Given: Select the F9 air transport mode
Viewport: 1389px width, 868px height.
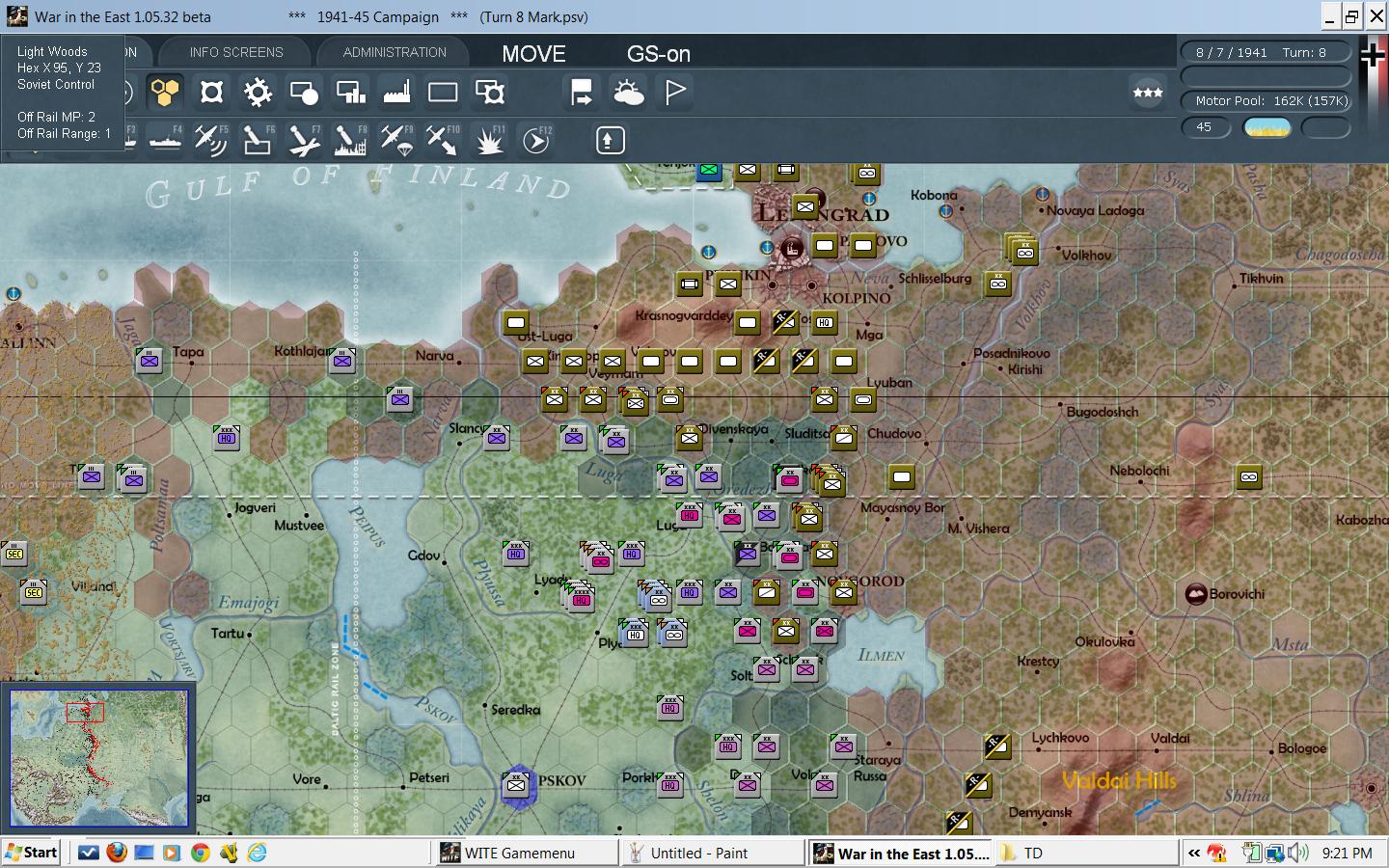Looking at the screenshot, I should coord(396,140).
